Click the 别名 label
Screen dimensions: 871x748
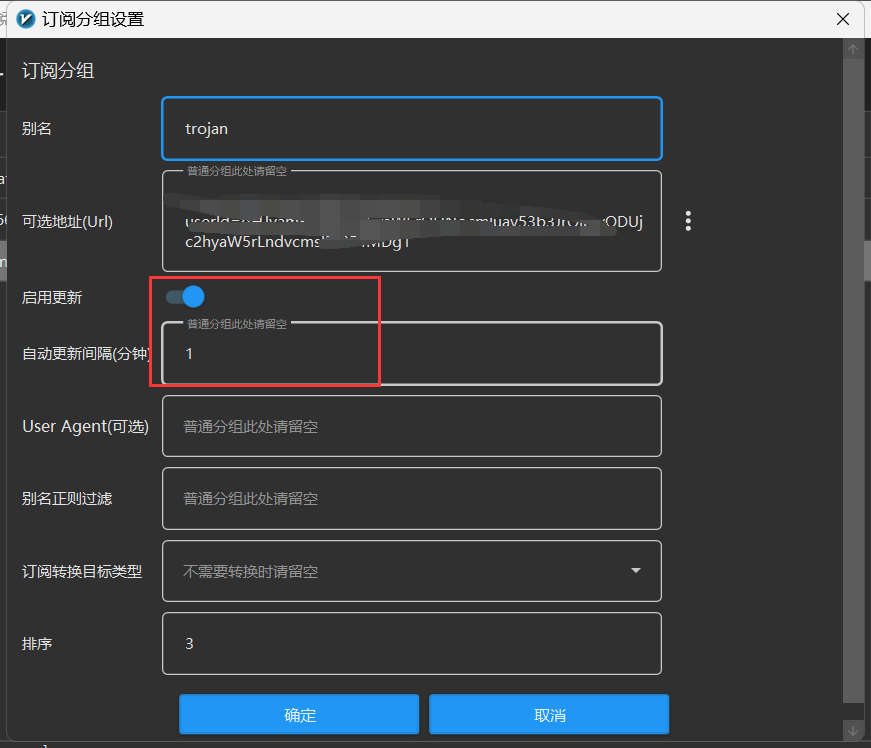point(37,129)
